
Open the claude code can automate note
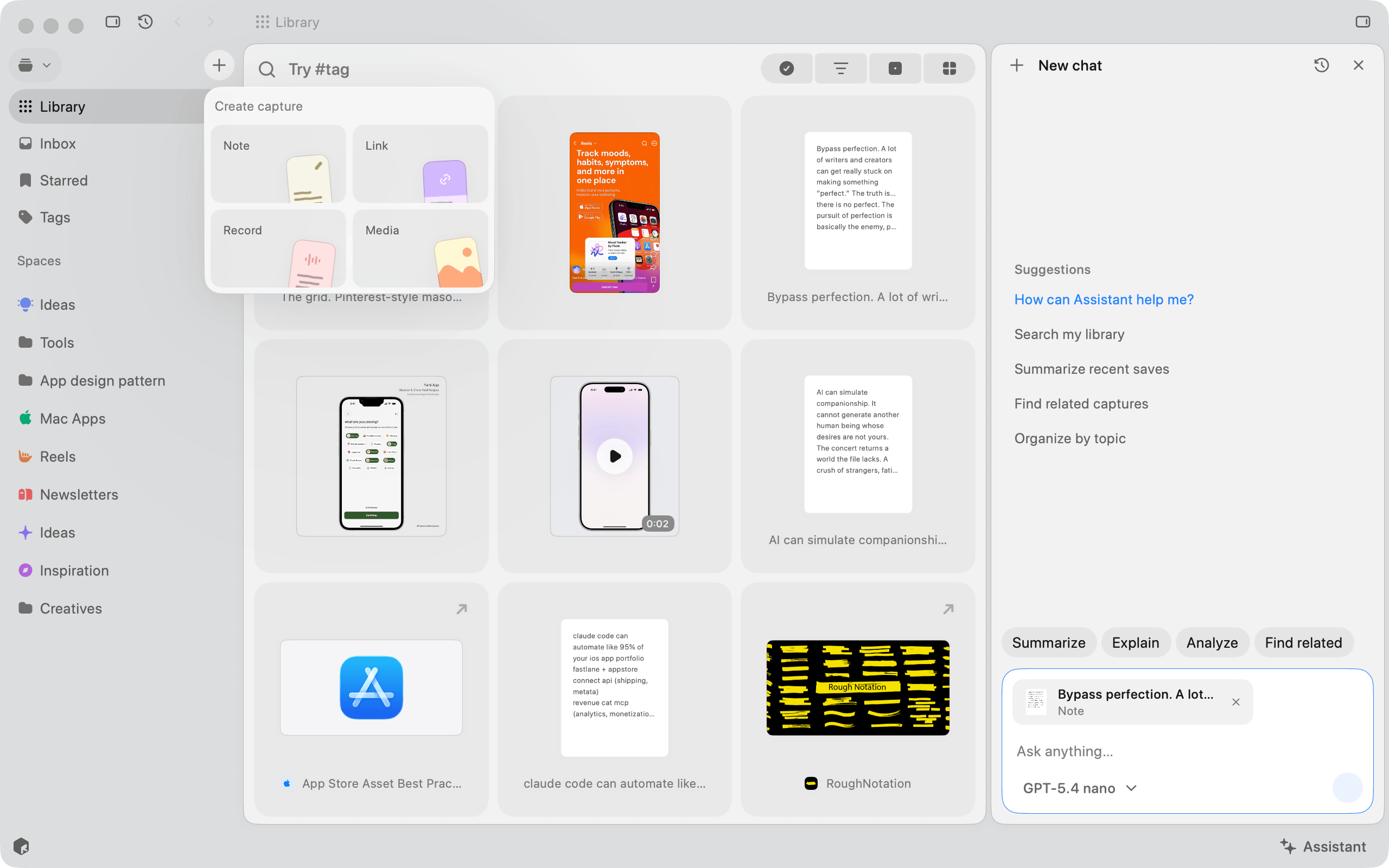(614, 699)
